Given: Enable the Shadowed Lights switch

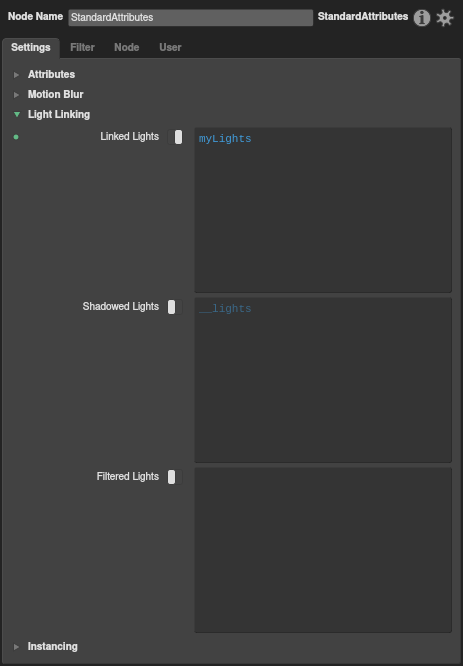Looking at the screenshot, I should pyautogui.click(x=175, y=307).
